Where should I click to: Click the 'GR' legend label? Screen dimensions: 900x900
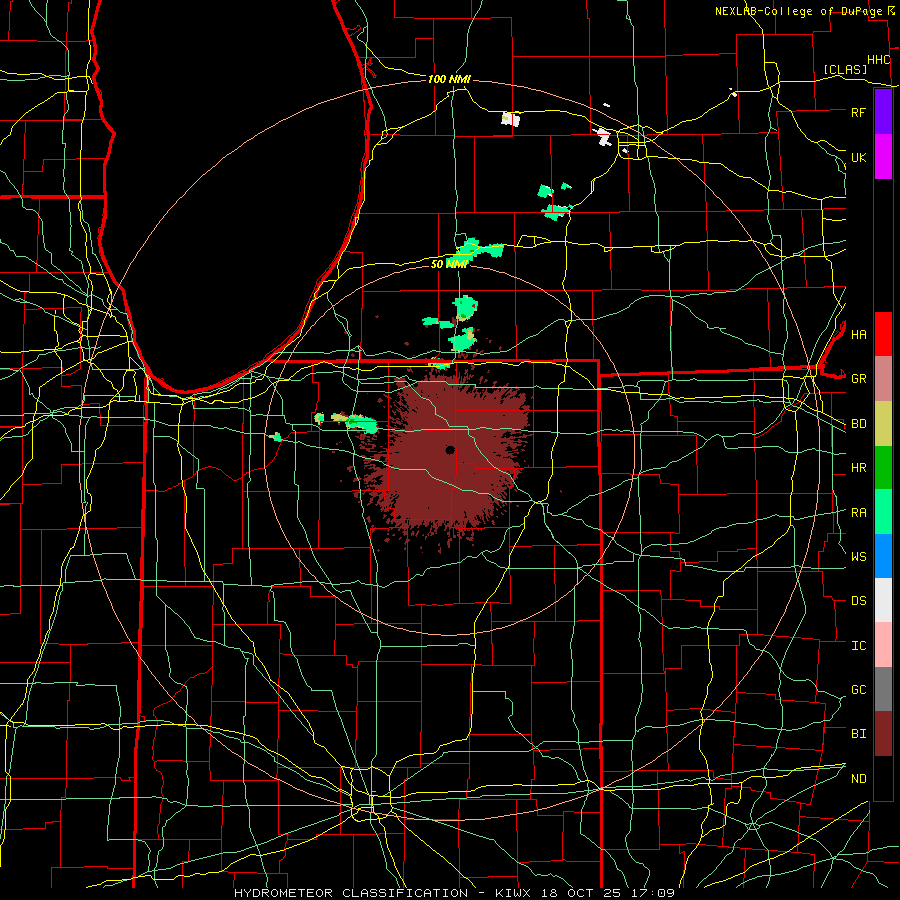[858, 379]
